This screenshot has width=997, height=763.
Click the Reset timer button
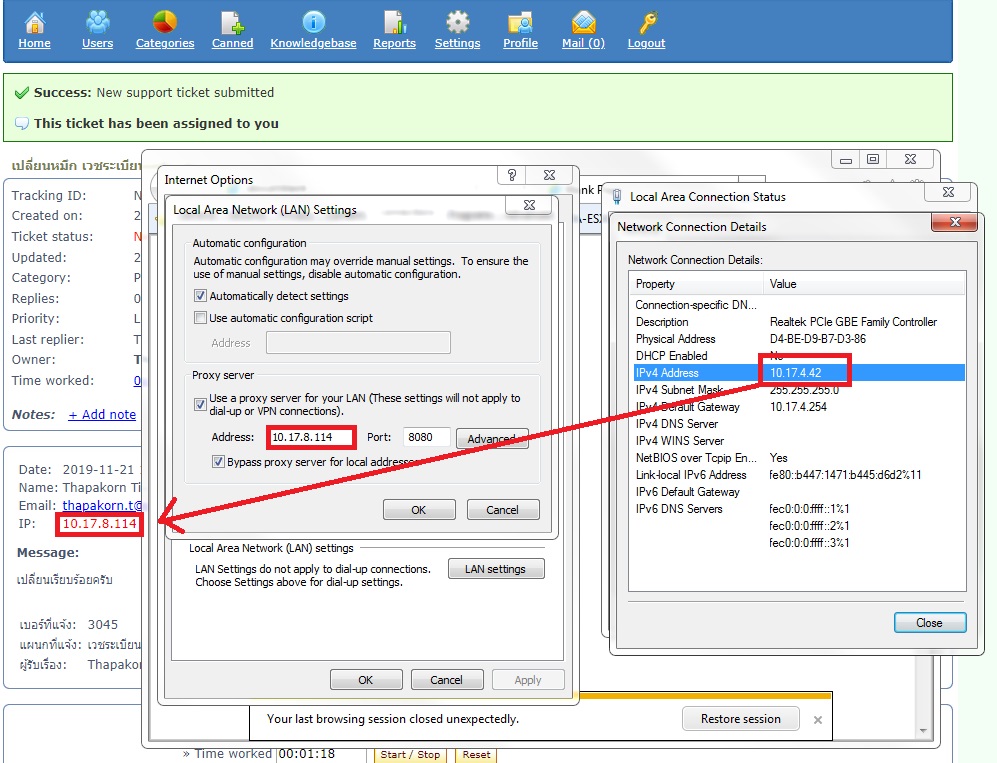click(x=476, y=755)
